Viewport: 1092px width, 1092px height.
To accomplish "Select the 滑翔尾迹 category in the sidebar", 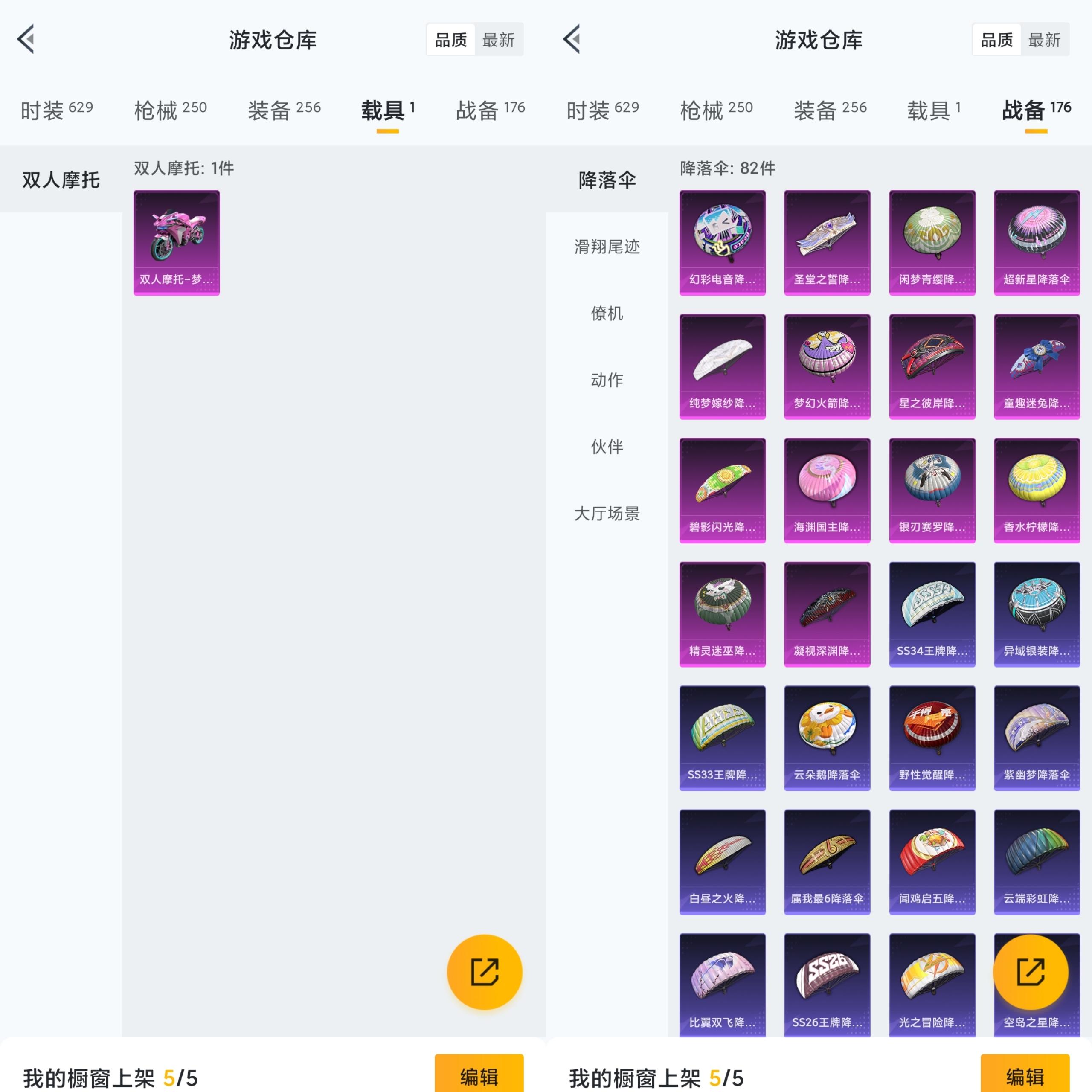I will pos(606,247).
